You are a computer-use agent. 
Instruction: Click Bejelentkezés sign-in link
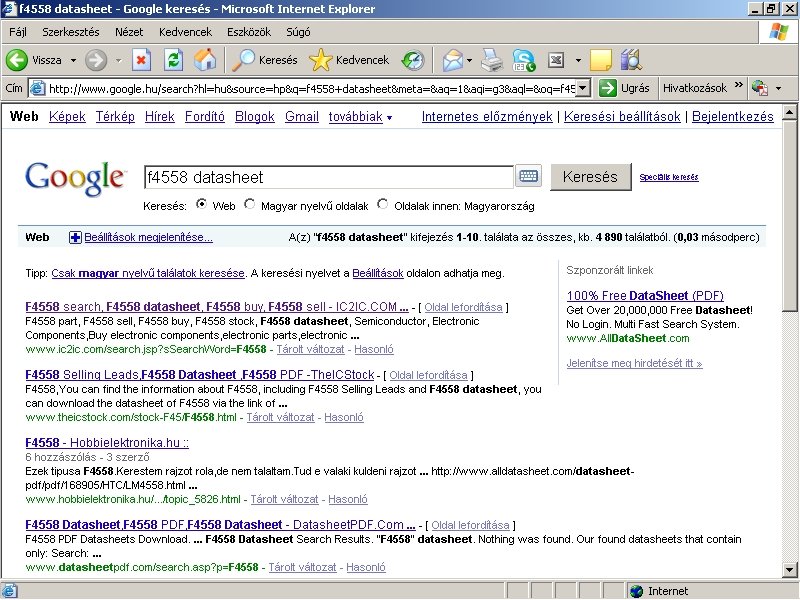point(733,117)
